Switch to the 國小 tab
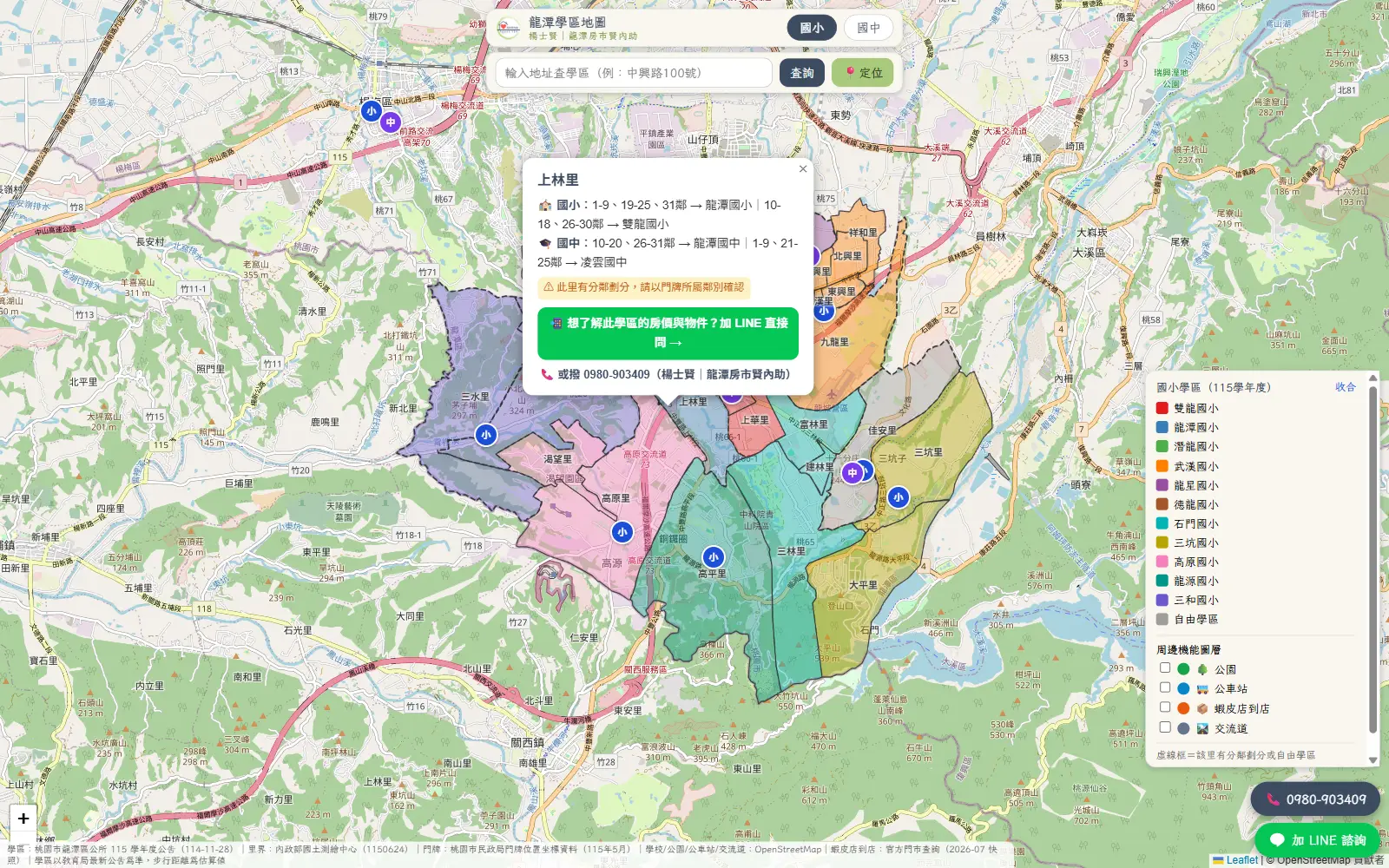1389x868 pixels. [x=812, y=28]
